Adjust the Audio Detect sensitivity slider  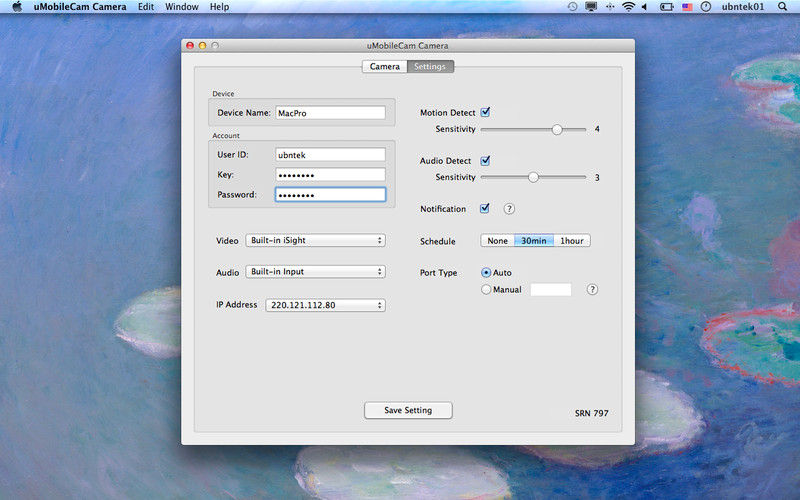click(533, 177)
